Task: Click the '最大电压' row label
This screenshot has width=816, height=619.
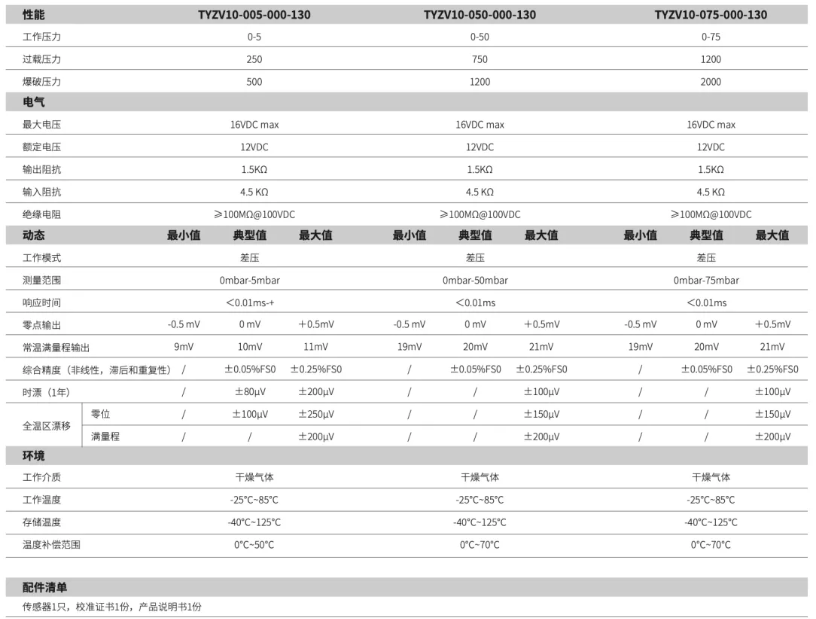Action: (x=42, y=124)
